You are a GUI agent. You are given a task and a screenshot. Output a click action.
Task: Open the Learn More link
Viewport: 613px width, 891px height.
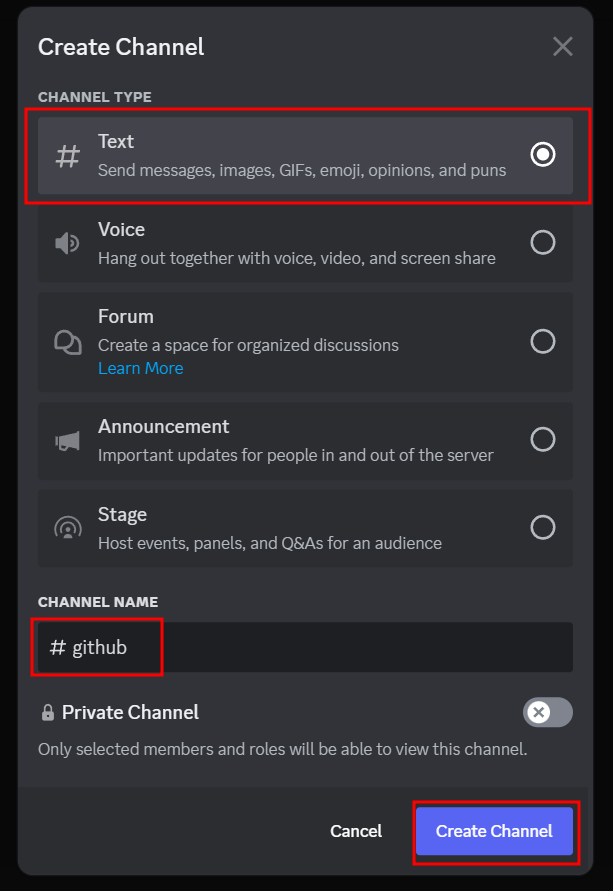pyautogui.click(x=140, y=368)
